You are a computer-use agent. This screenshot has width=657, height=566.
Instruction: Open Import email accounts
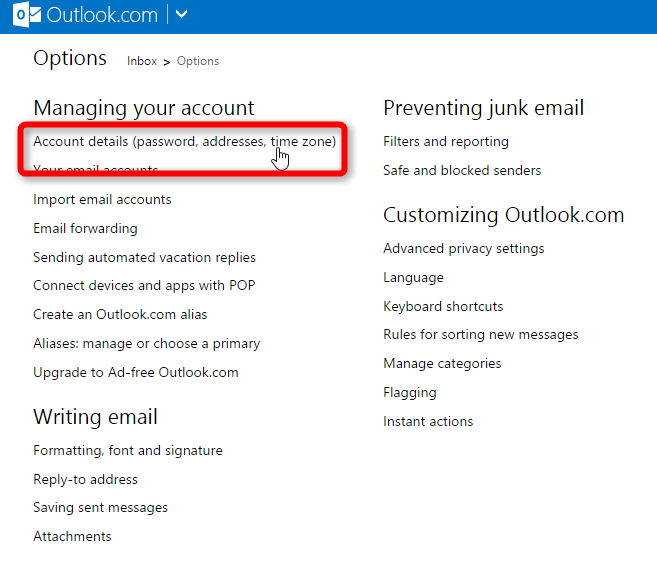coord(102,199)
